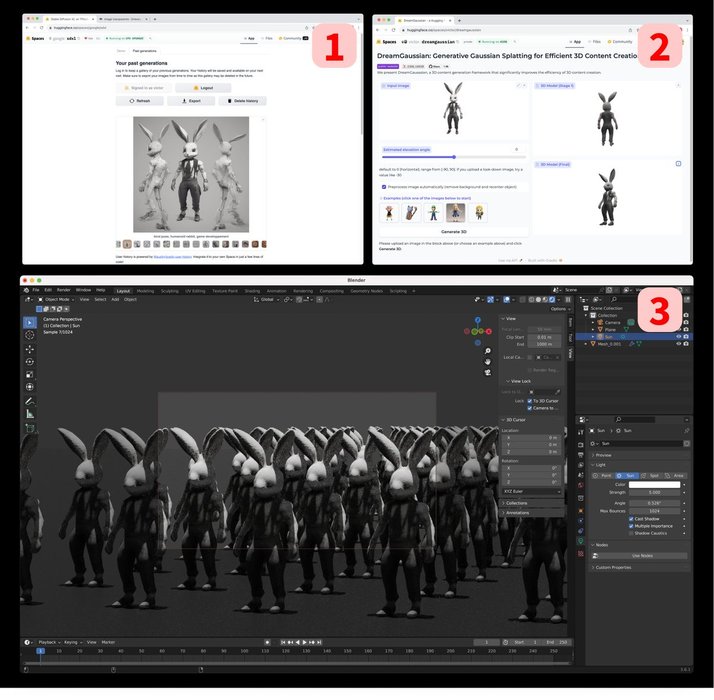The image size is (714, 700).
Task: Click the Delete history button
Action: (x=243, y=101)
